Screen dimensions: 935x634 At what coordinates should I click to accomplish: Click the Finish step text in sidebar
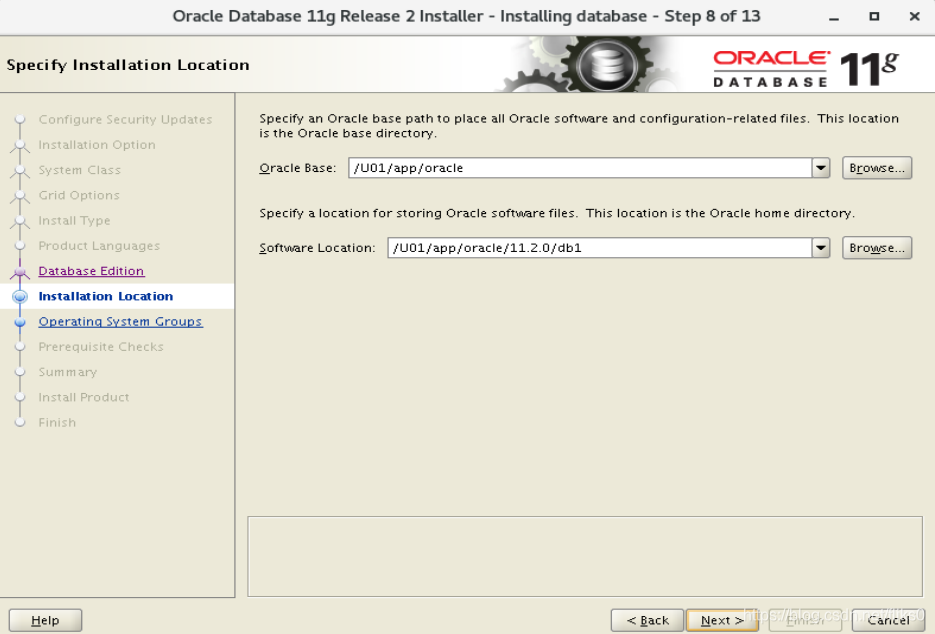[x=57, y=422]
